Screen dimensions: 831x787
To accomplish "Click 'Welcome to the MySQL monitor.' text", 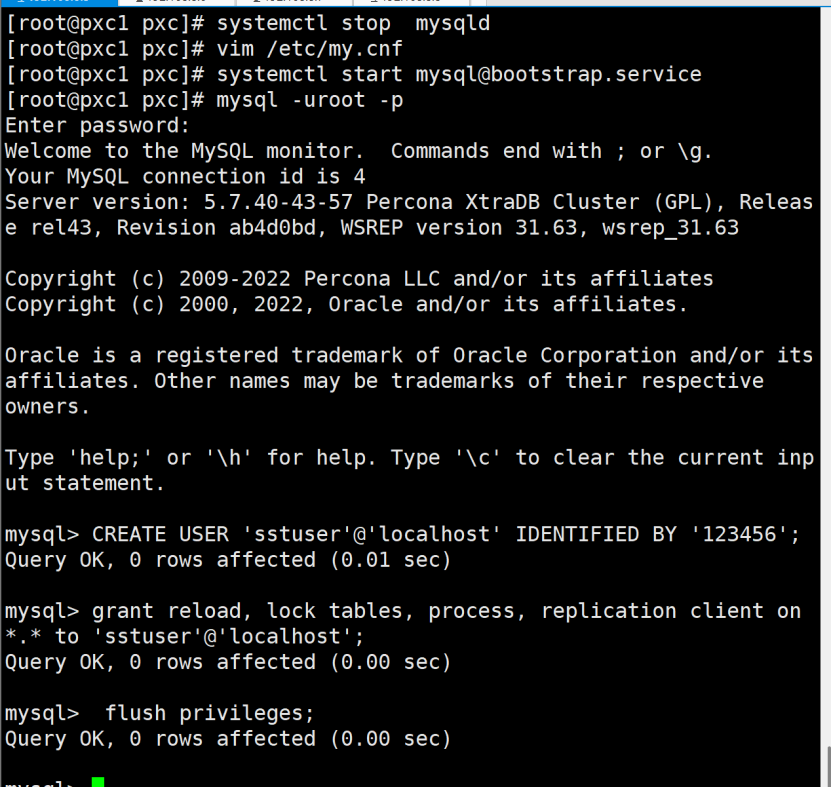I will [184, 151].
